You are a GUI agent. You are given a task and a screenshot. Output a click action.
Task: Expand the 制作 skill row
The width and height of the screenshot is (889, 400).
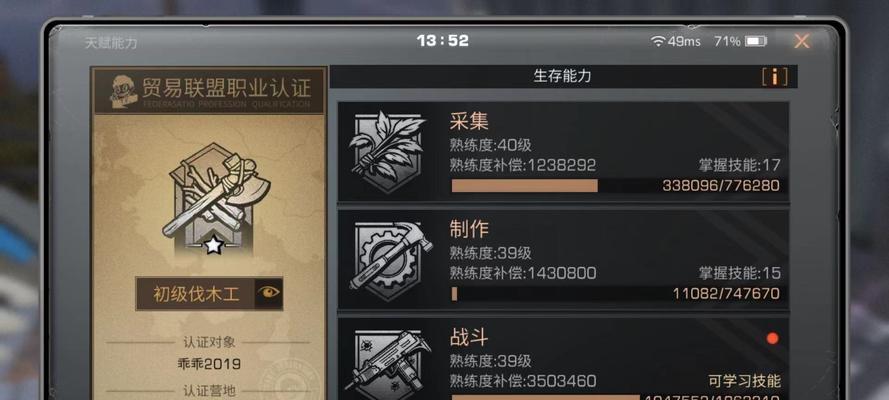(x=563, y=260)
